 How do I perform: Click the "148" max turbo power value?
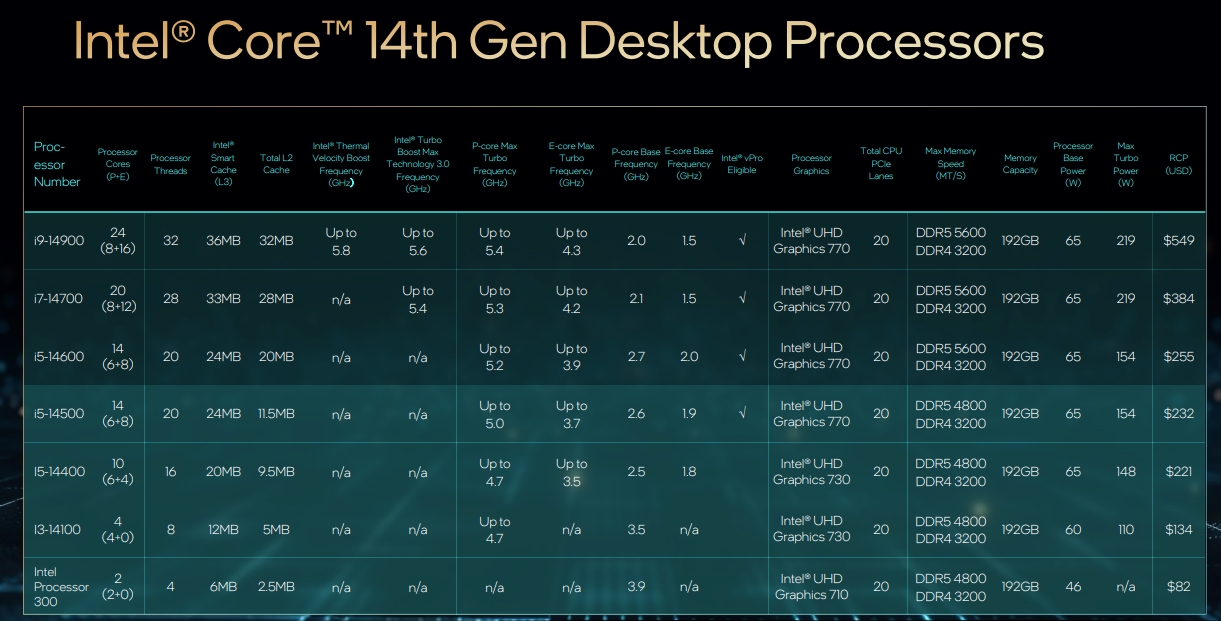click(x=1126, y=471)
